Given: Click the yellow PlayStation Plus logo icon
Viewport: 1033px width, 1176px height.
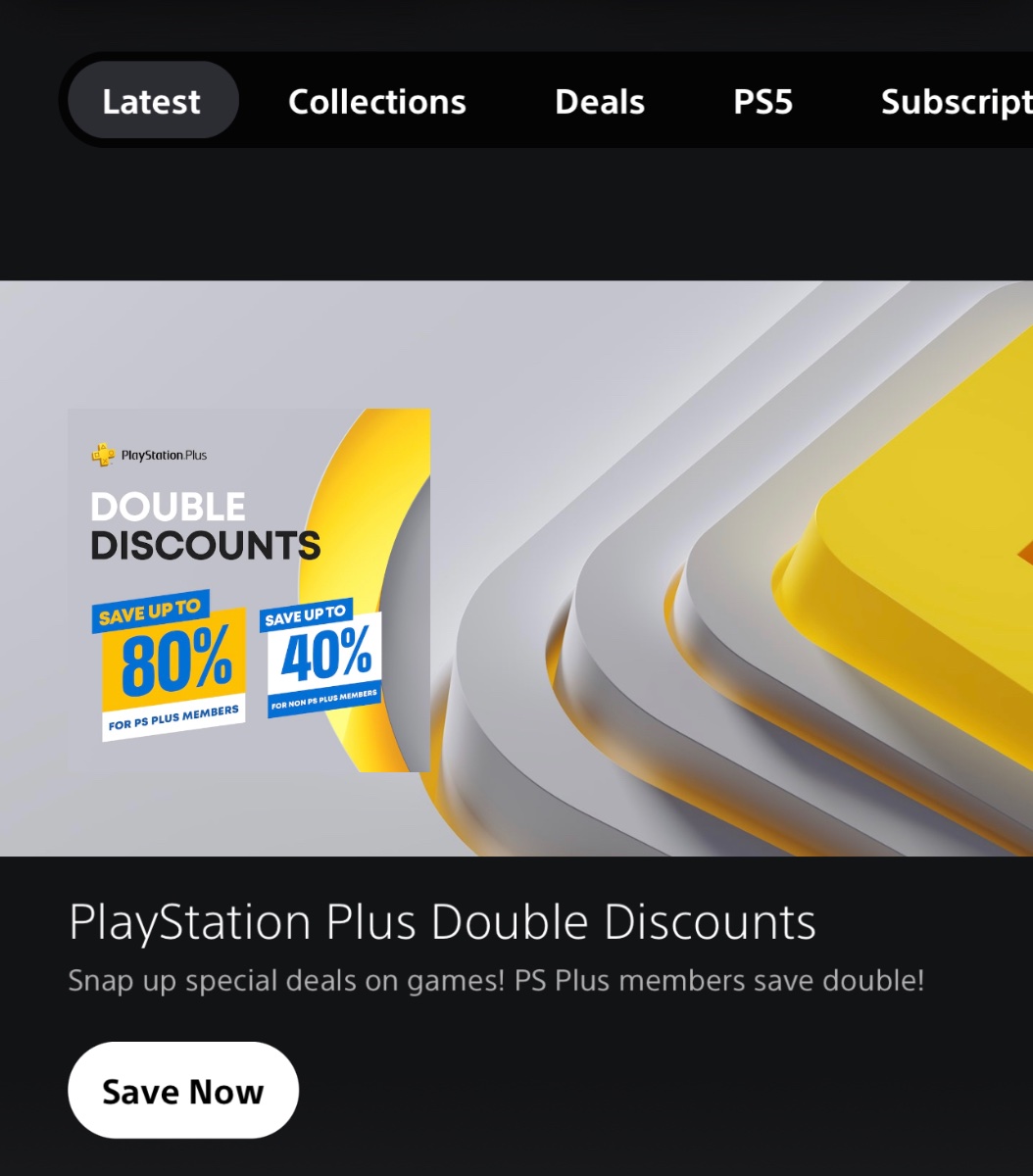Looking at the screenshot, I should (x=103, y=455).
